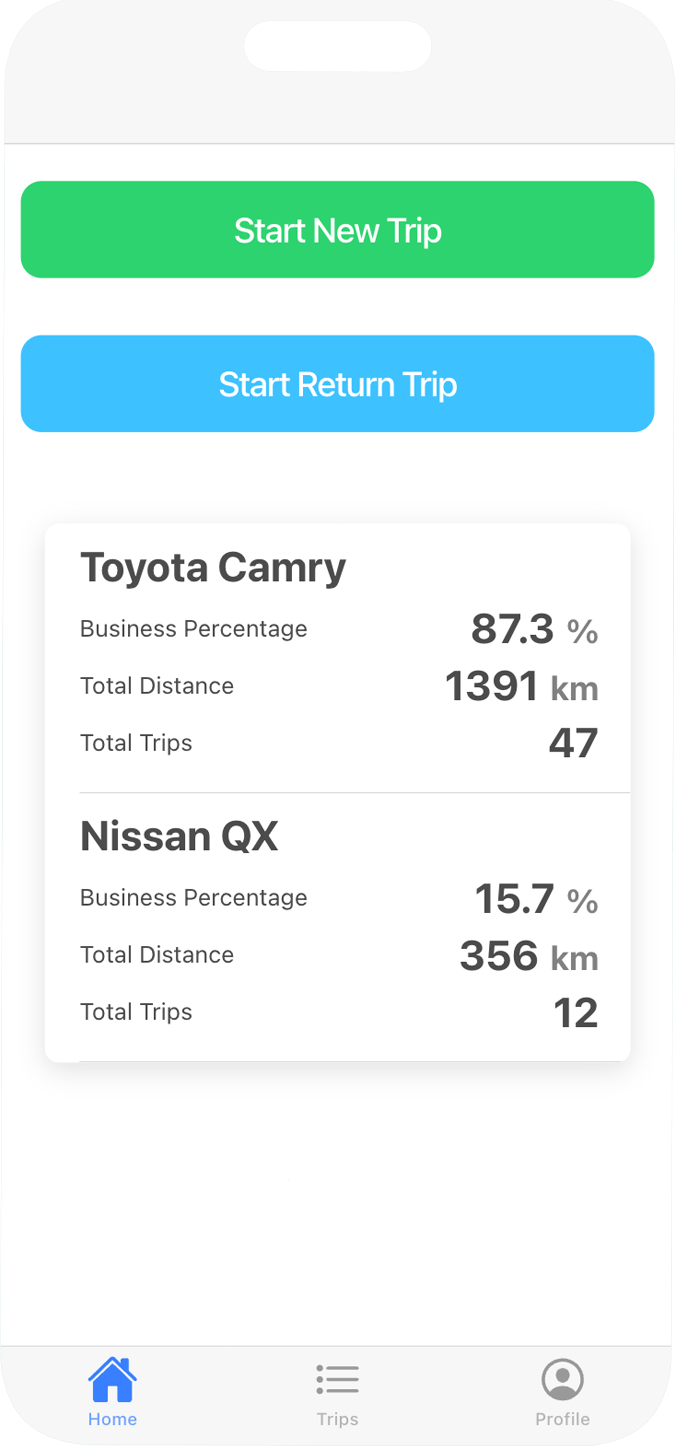Select Toyota Camry's Total Trips label
675x1450 pixels.
[x=136, y=743]
